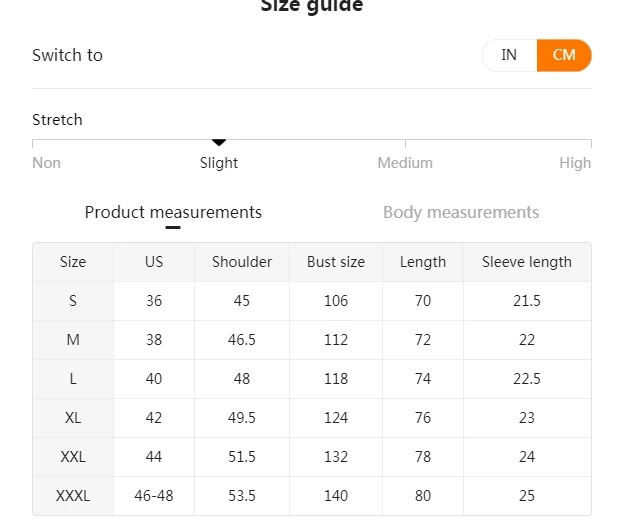Click the Sleeve length column header
Viewport: 623px width, 523px height.
[527, 262]
